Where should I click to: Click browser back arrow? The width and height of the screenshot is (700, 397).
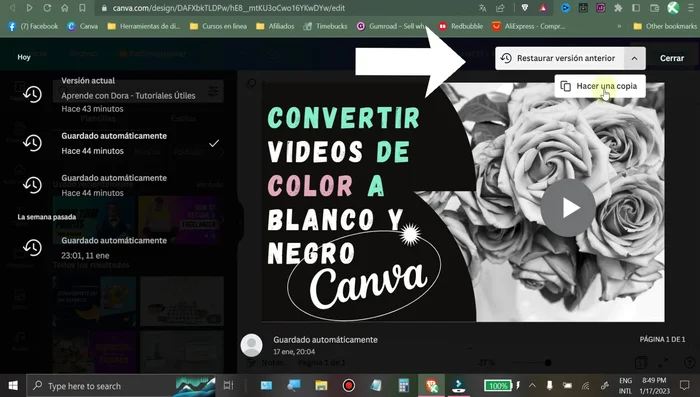point(12,8)
